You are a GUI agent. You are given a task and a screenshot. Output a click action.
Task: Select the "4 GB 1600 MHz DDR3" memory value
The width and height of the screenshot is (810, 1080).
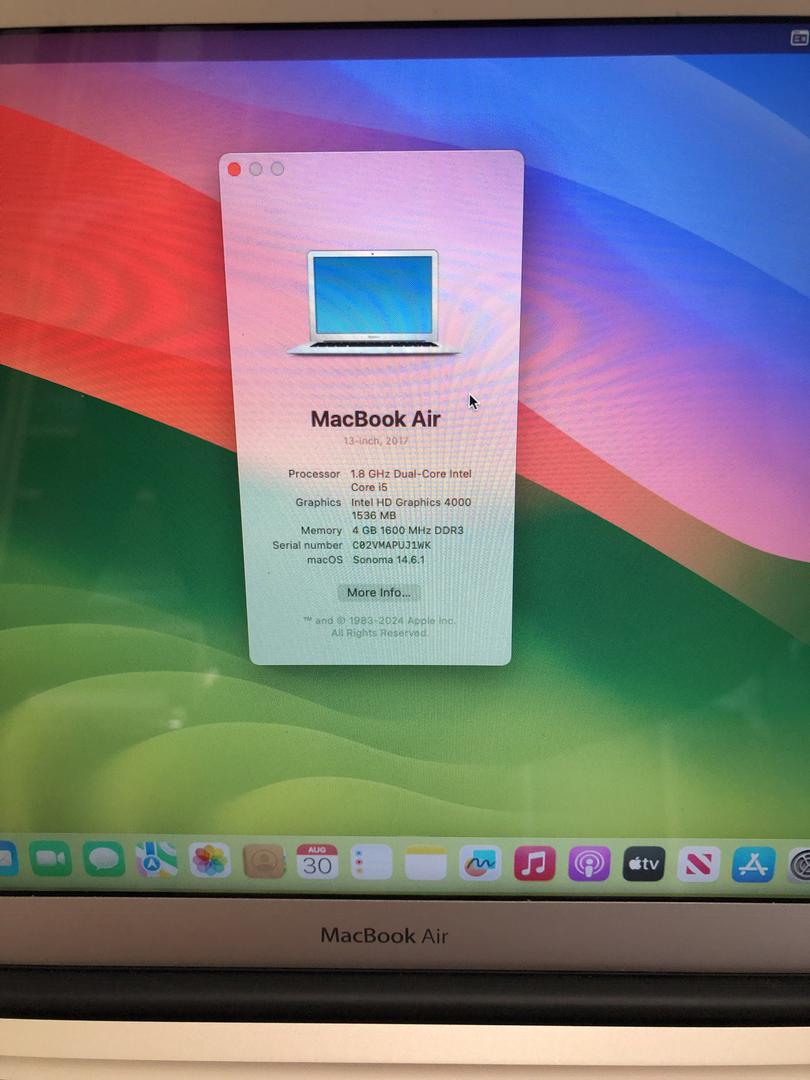coord(408,530)
